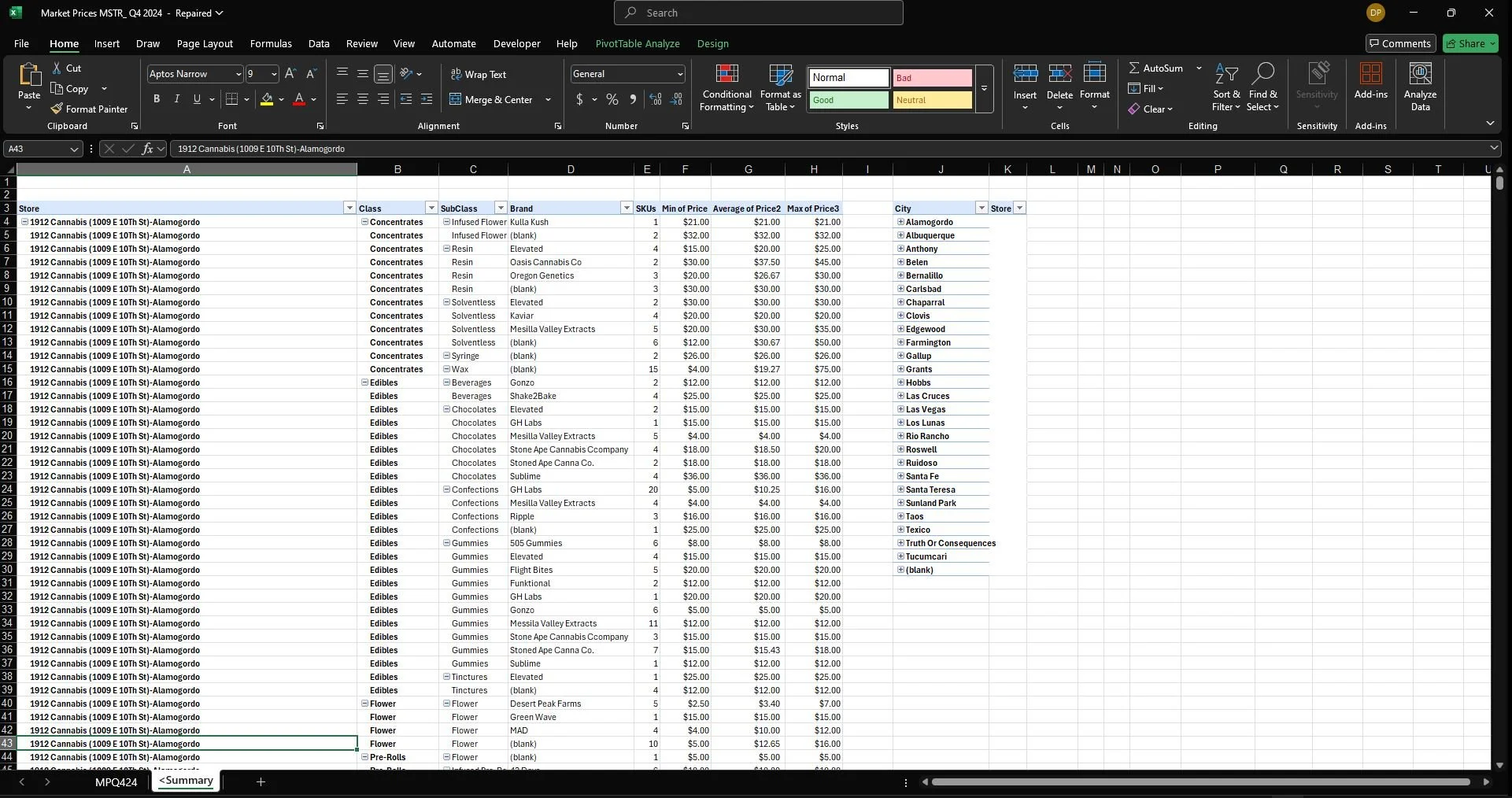Click the Analyze Data icon
This screenshot has width=1512, height=798.
pyautogui.click(x=1420, y=74)
